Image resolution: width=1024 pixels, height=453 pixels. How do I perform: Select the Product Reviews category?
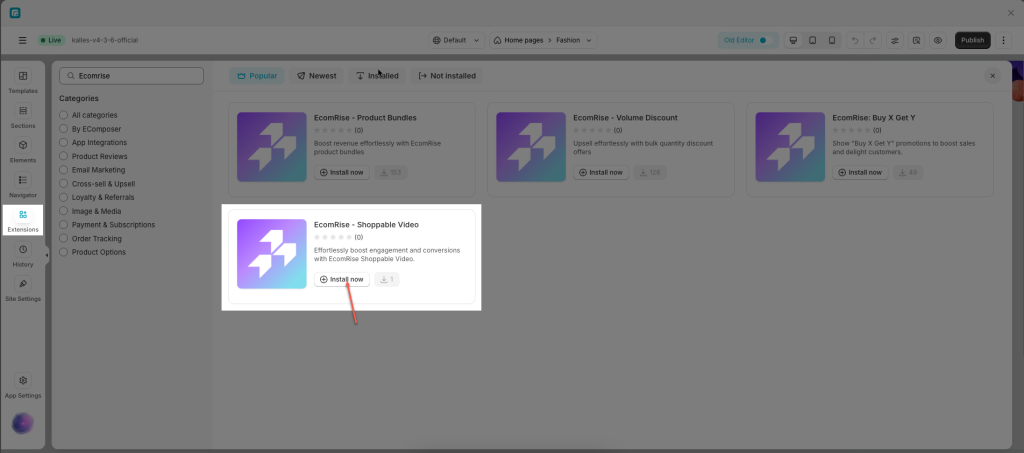coord(93,156)
